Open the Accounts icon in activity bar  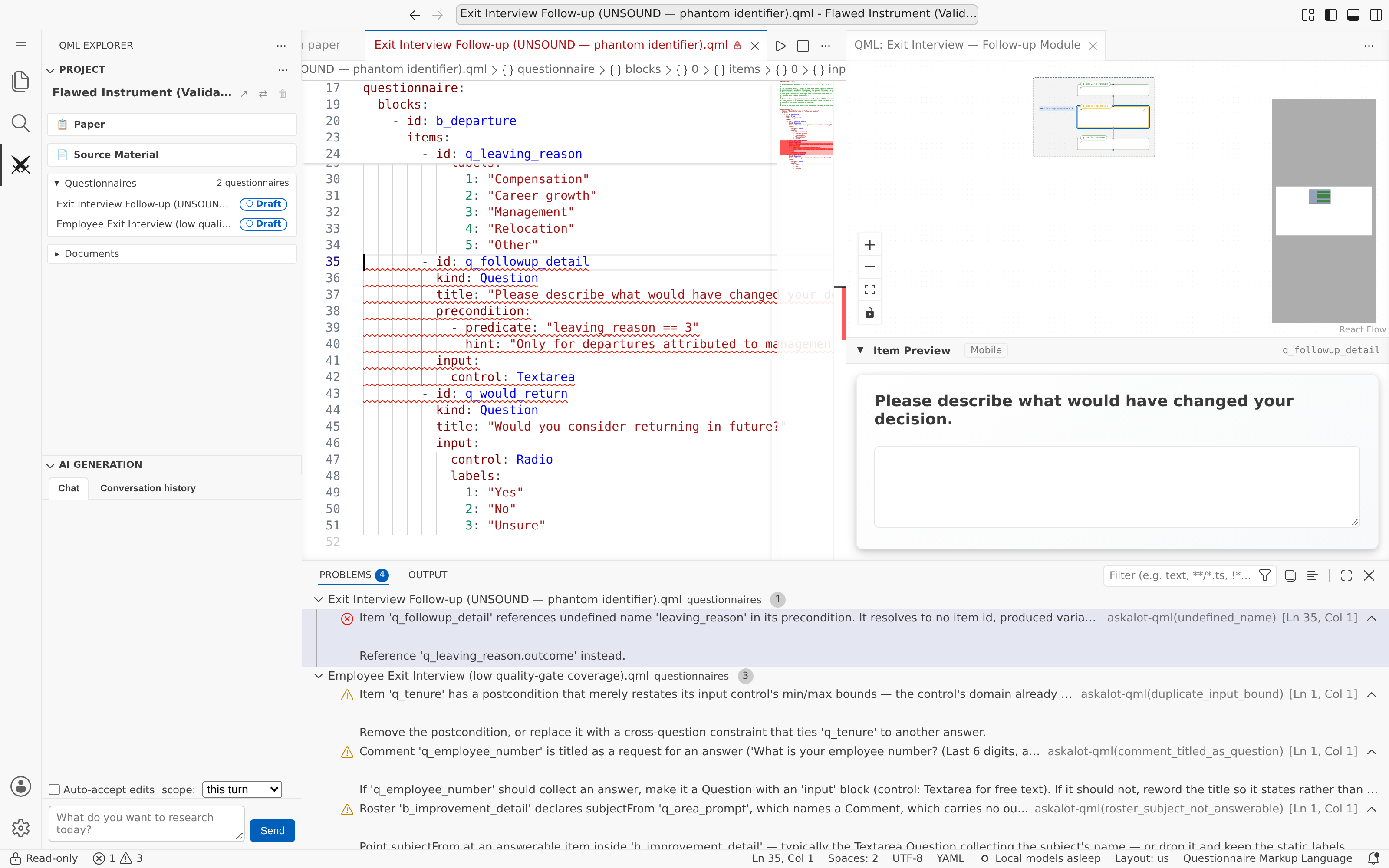point(21,786)
